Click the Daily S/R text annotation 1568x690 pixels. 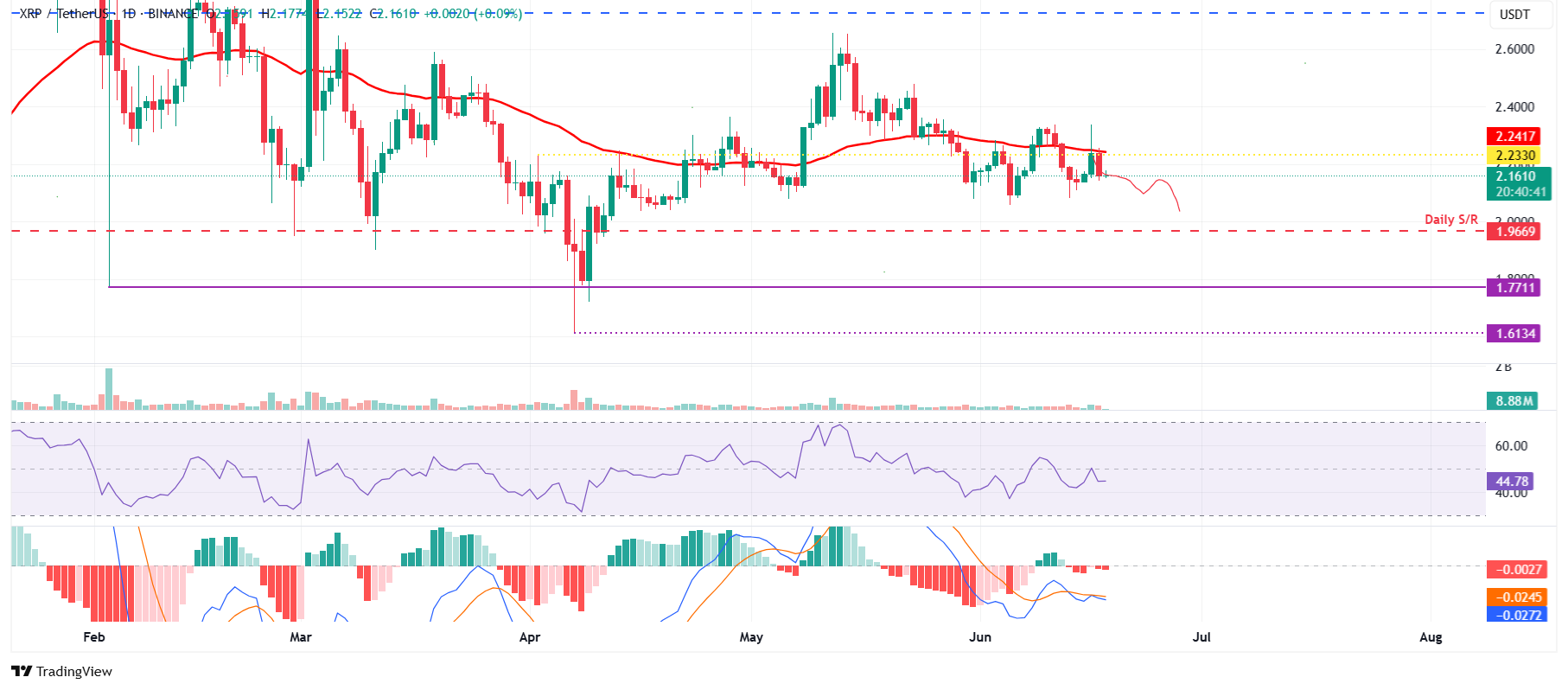[x=1450, y=220]
